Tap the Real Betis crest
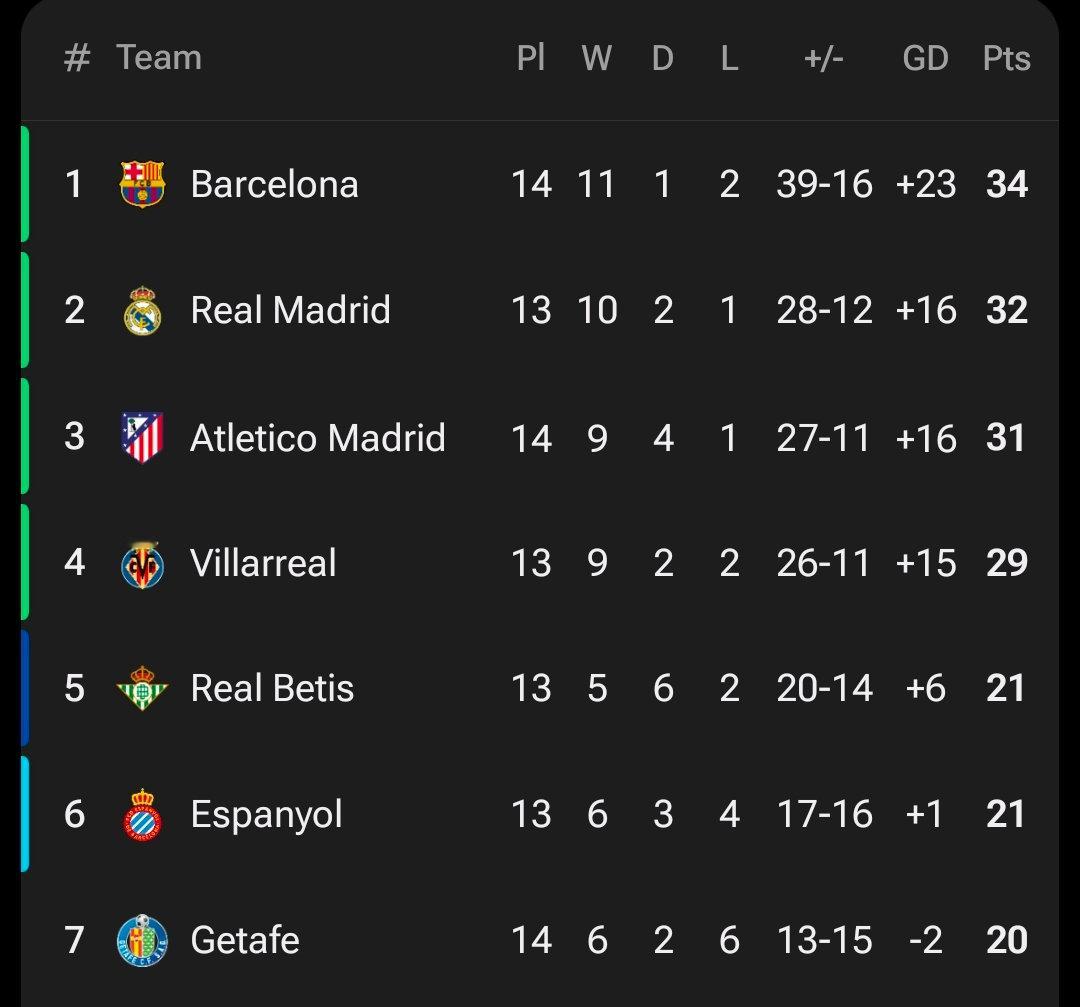Screen dimensions: 1080x1007 coord(142,689)
